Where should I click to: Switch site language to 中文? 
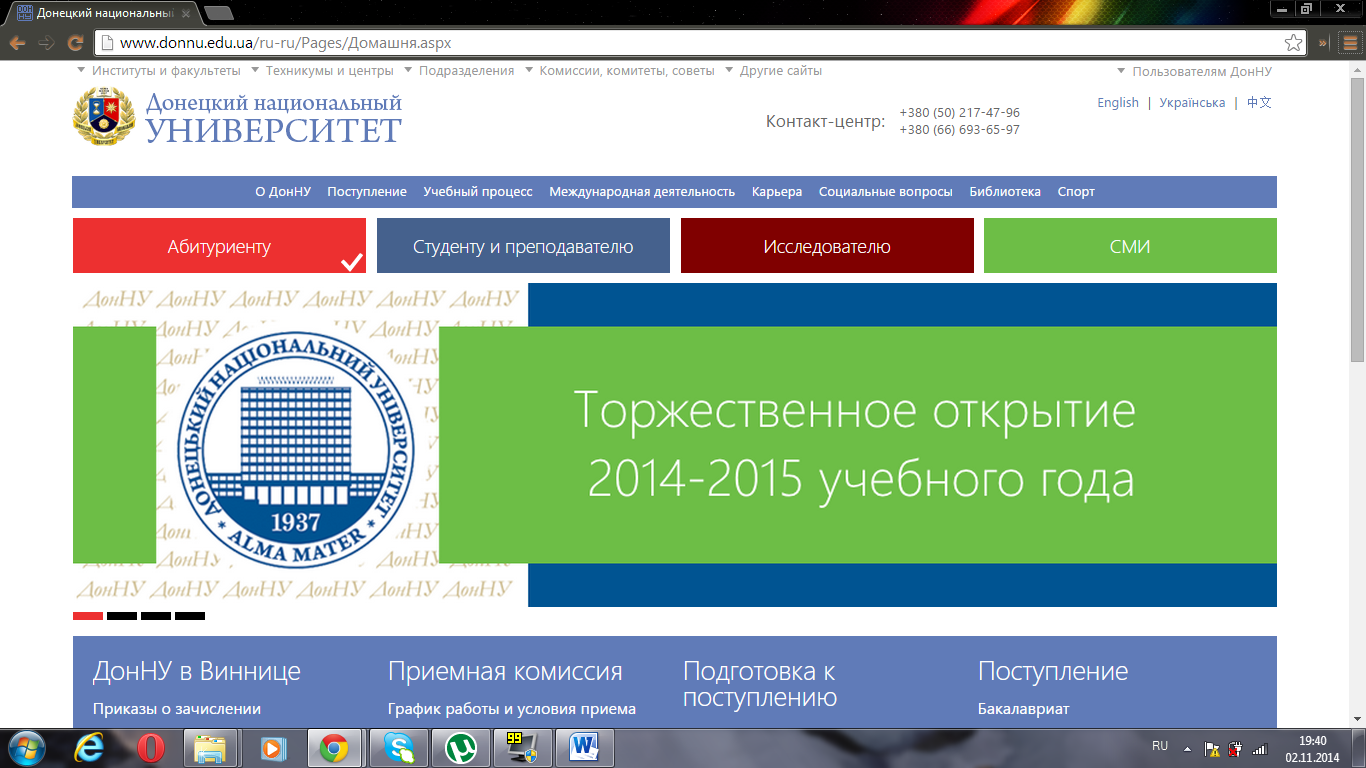coord(1259,103)
